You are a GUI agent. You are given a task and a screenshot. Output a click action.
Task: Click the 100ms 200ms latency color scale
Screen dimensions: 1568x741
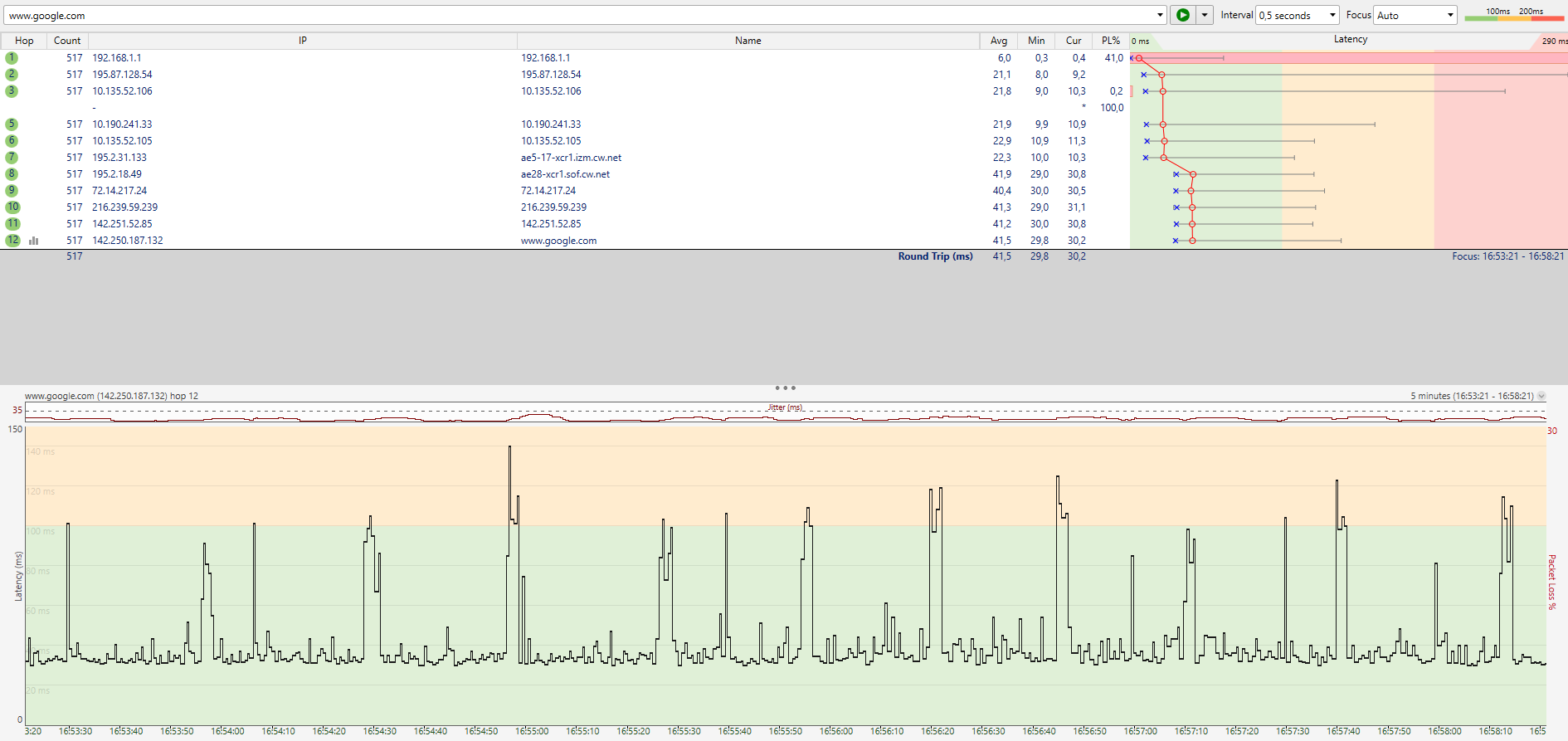pos(1514,15)
